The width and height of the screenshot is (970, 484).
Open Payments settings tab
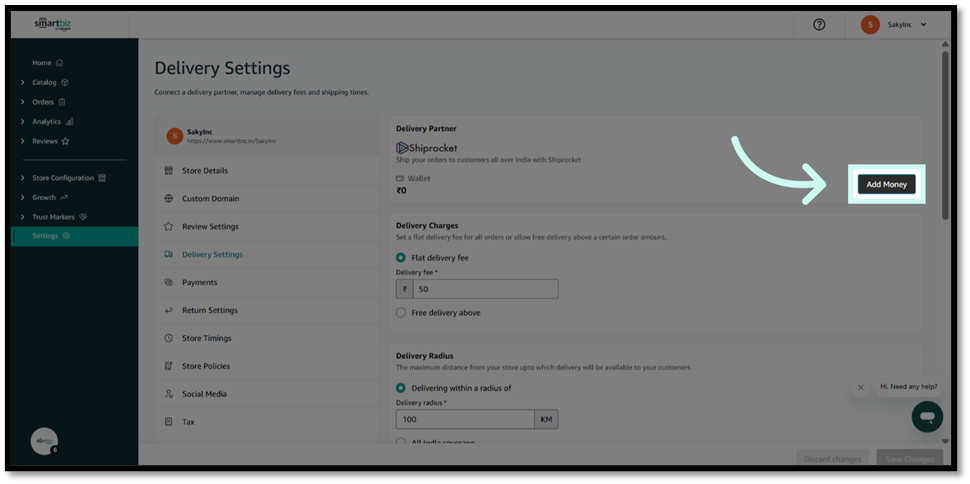(199, 283)
